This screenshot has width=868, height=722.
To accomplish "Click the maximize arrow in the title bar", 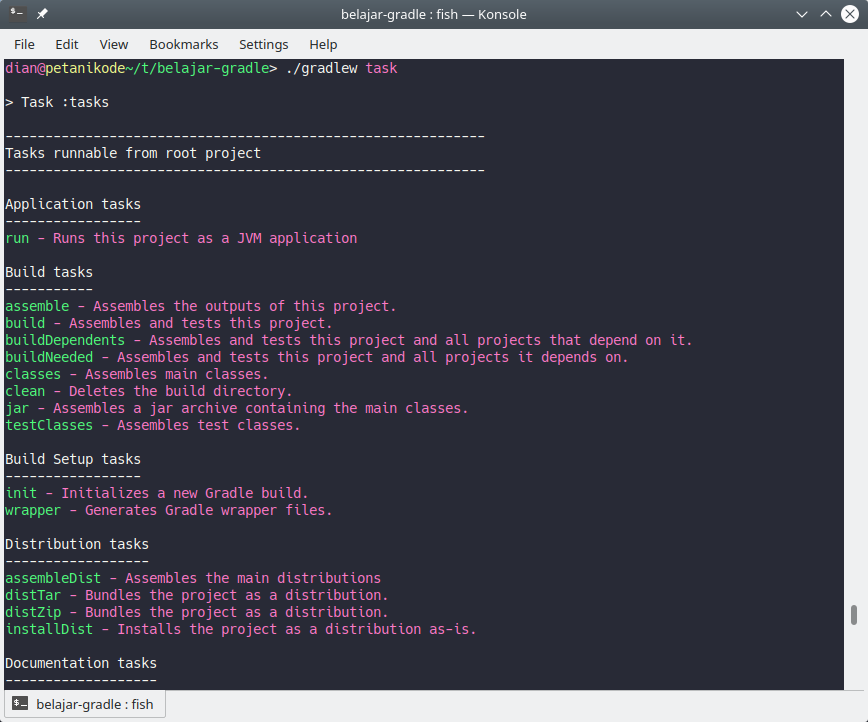I will click(x=824, y=14).
